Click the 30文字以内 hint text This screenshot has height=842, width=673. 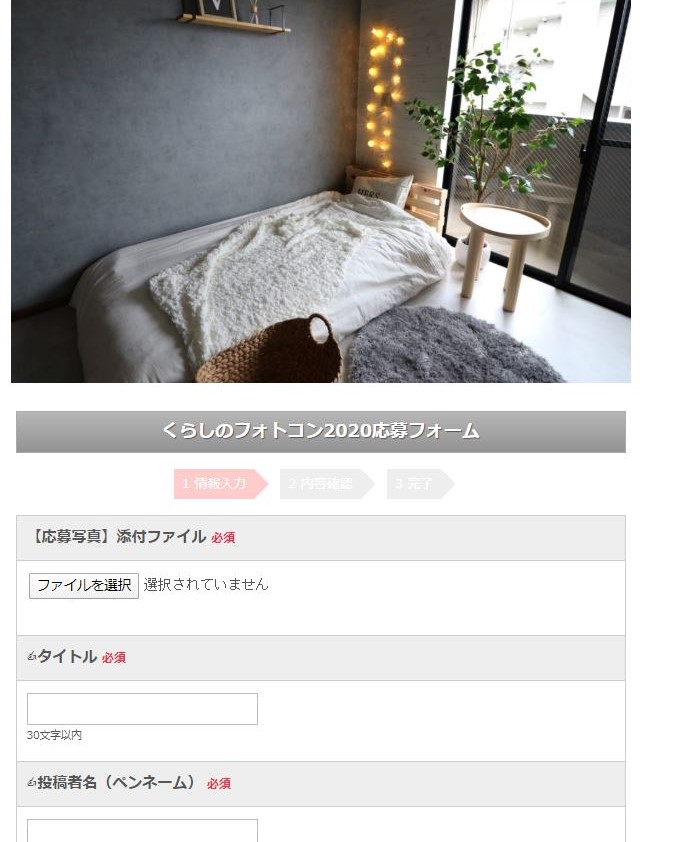pyautogui.click(x=54, y=735)
